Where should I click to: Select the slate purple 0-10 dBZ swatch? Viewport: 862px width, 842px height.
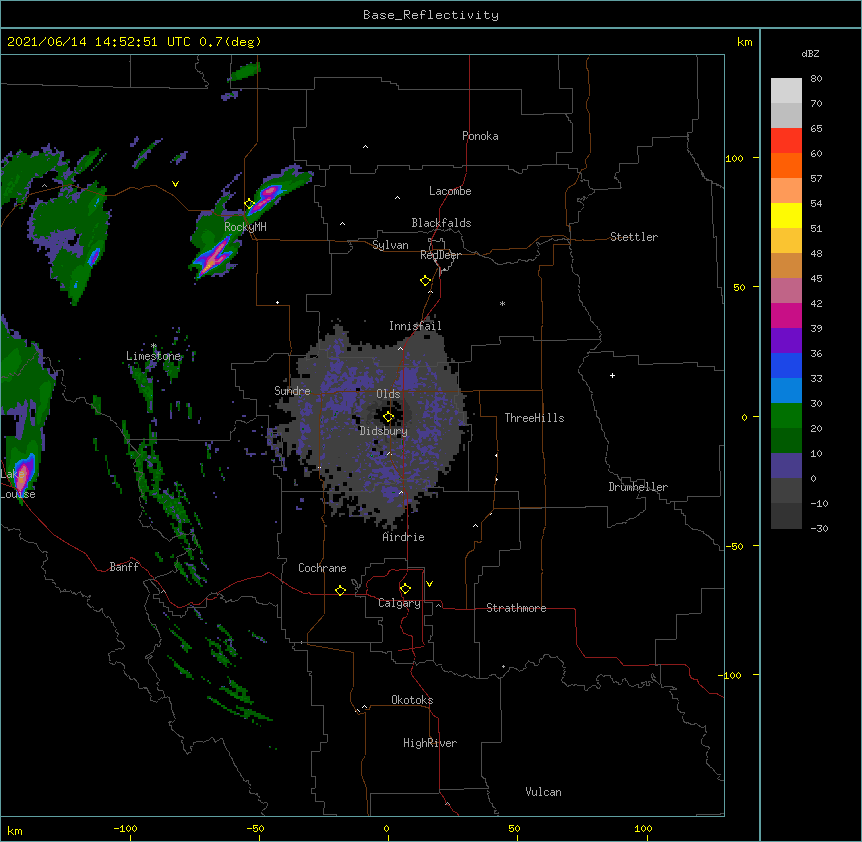(786, 466)
